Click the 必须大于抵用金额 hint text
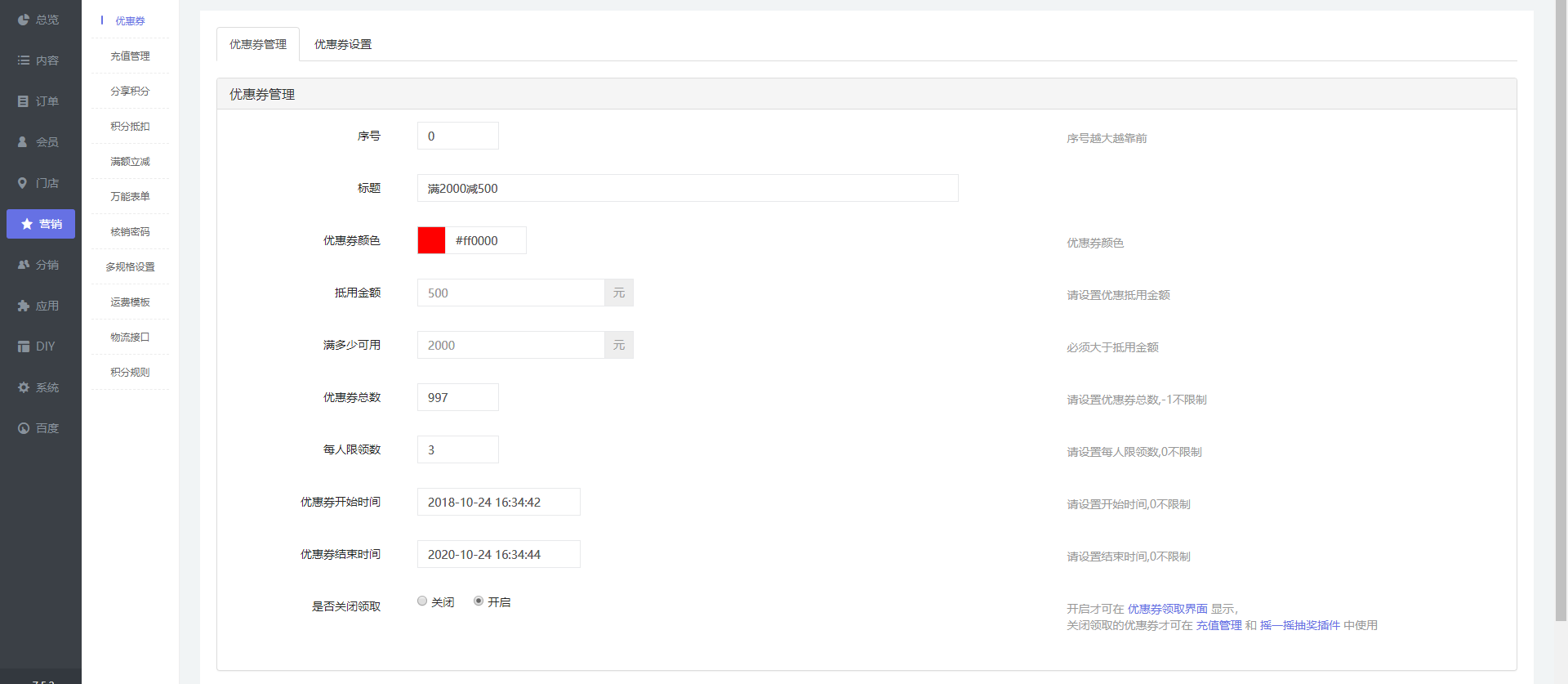Image resolution: width=1568 pixels, height=684 pixels. (1112, 347)
